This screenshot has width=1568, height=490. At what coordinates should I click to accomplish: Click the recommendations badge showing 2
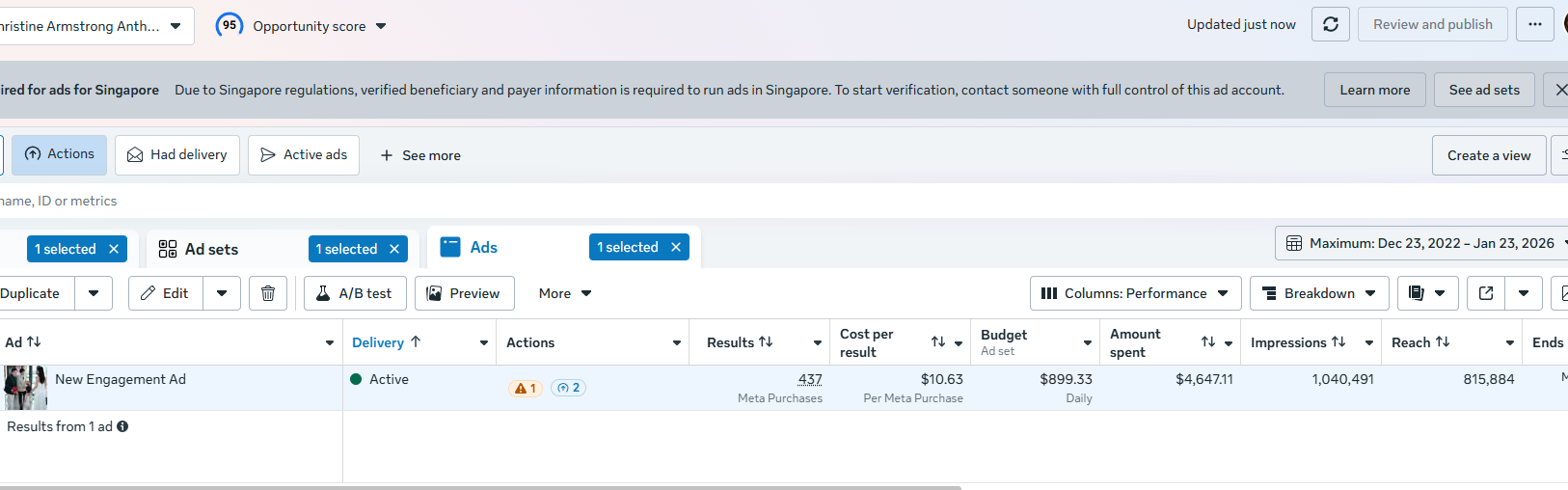568,388
